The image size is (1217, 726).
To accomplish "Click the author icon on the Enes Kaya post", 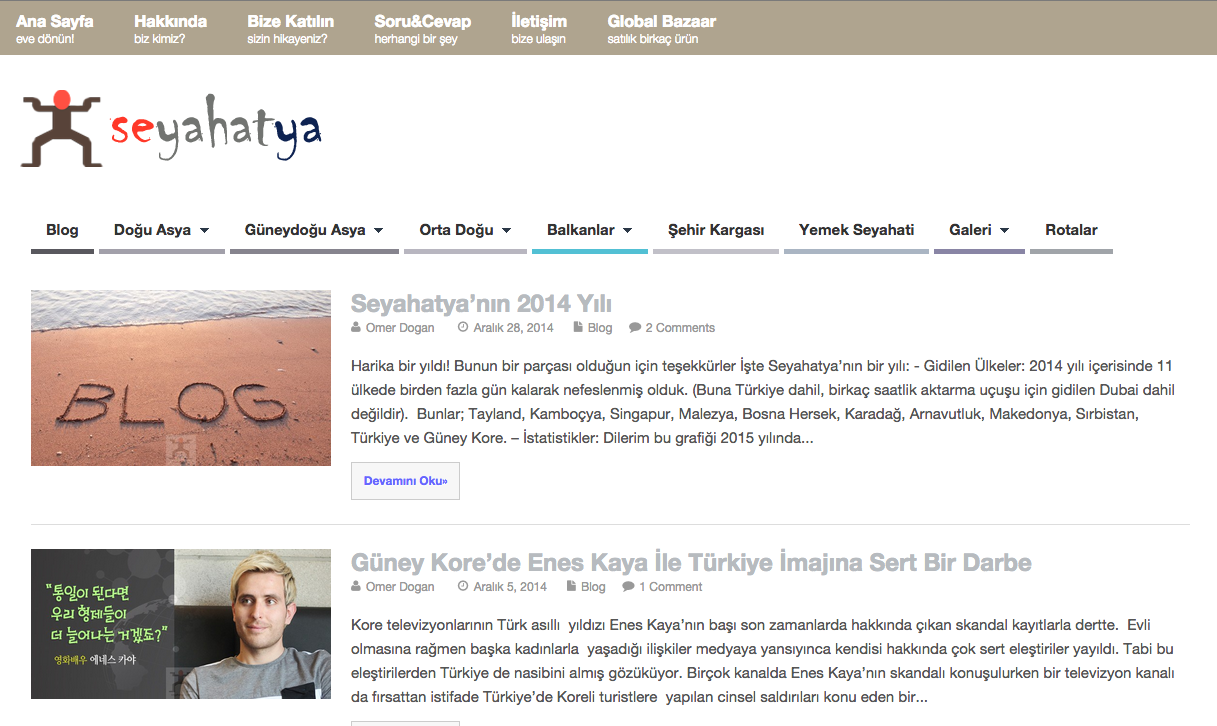I will pyautogui.click(x=355, y=586).
